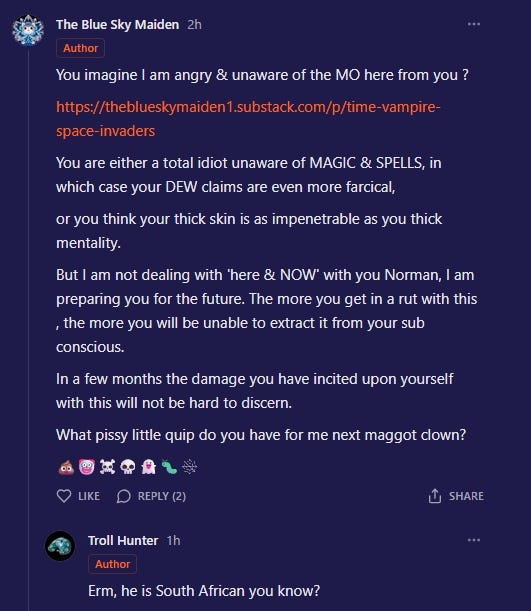
Task: Open the 1h reply timestamp
Action: click(173, 540)
